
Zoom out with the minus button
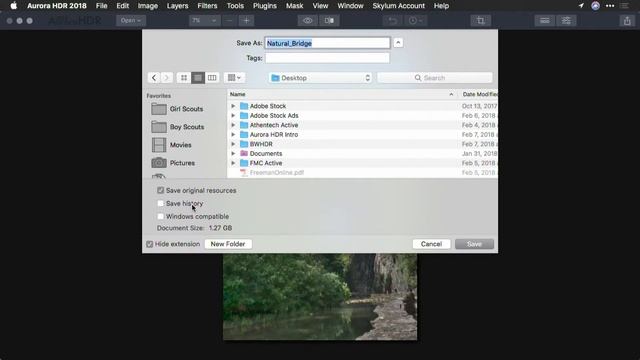(x=229, y=20)
